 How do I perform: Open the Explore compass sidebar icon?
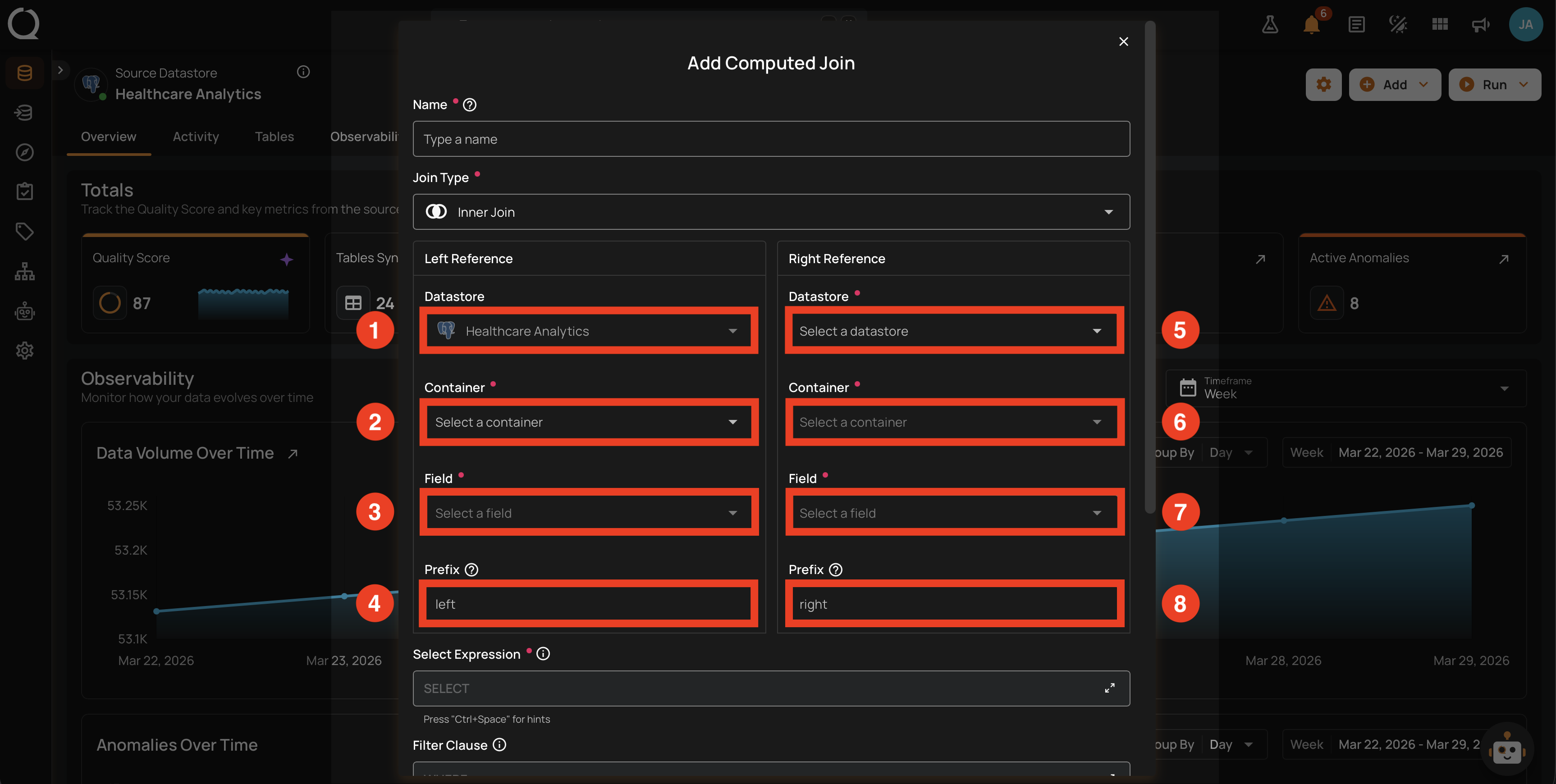click(x=25, y=152)
